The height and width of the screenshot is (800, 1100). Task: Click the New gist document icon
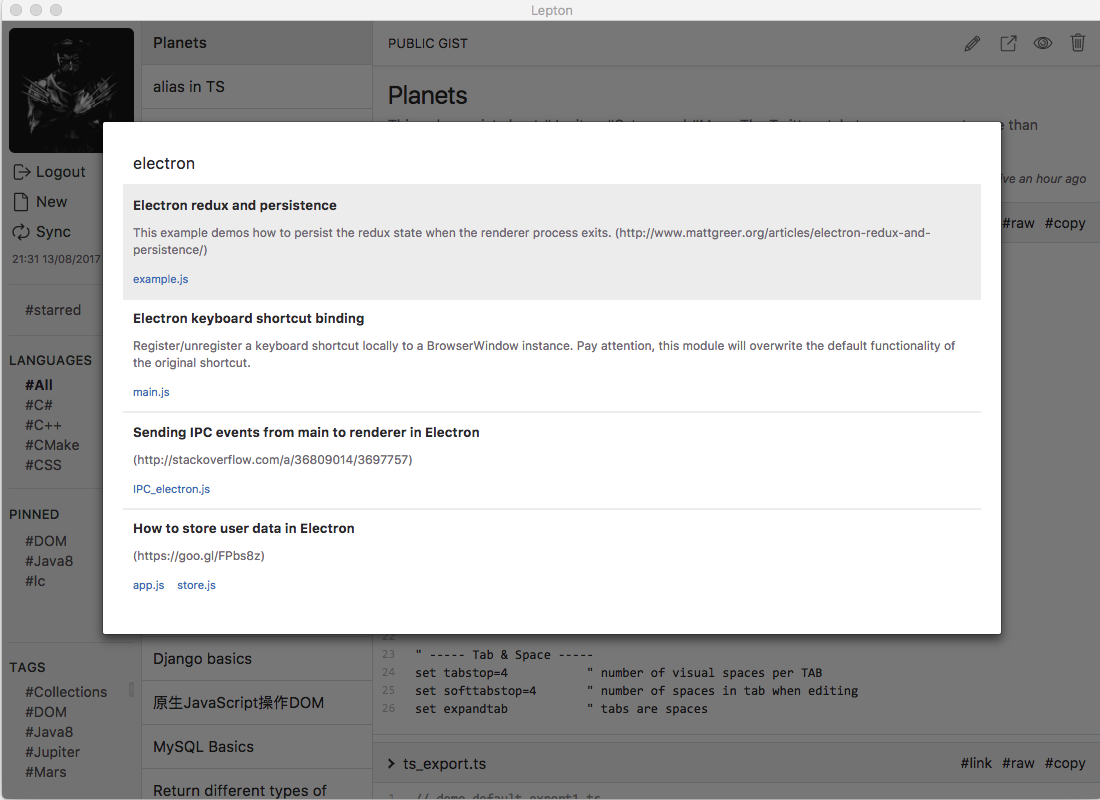pos(21,202)
